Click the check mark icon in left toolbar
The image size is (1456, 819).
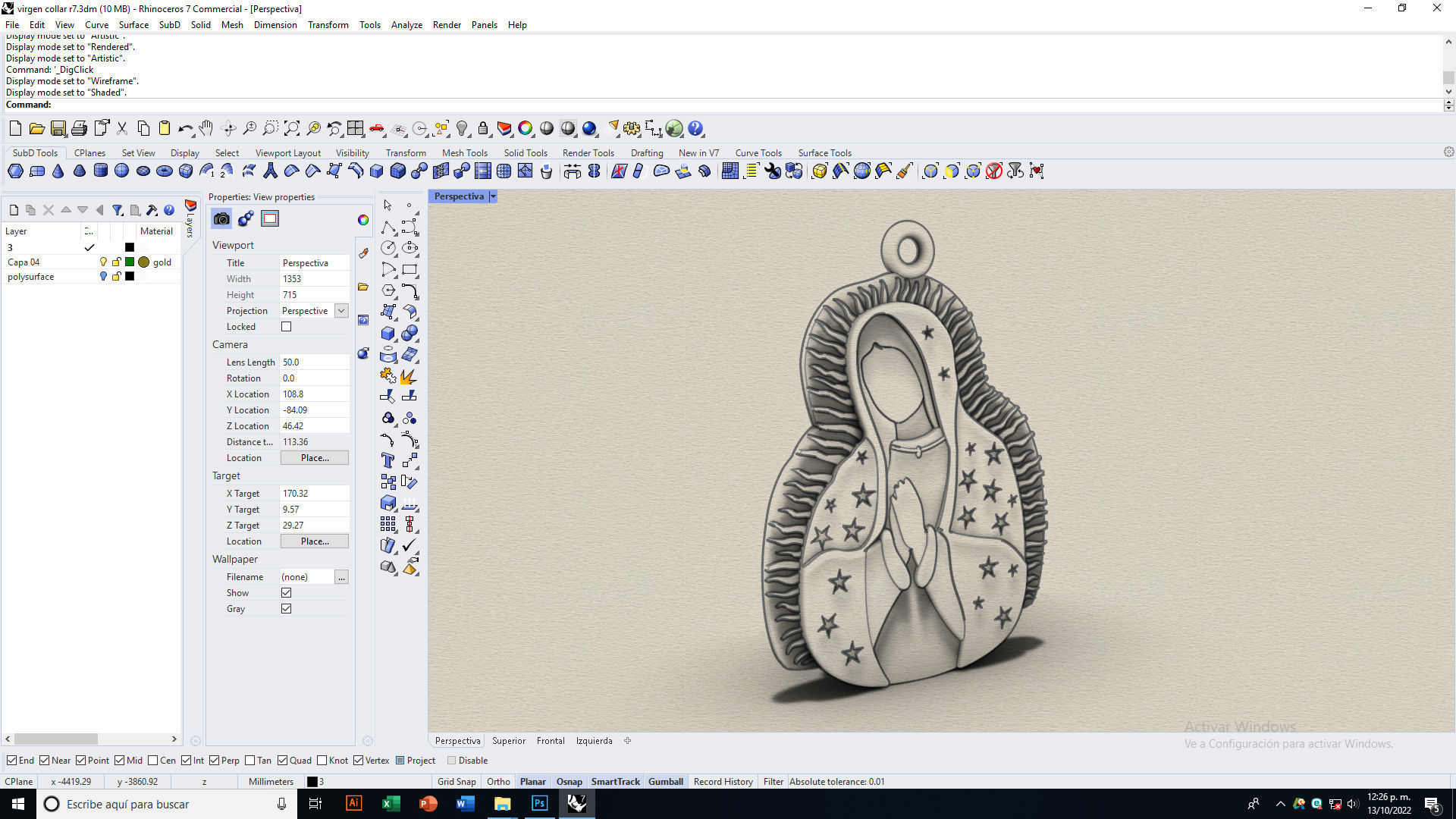pos(409,545)
